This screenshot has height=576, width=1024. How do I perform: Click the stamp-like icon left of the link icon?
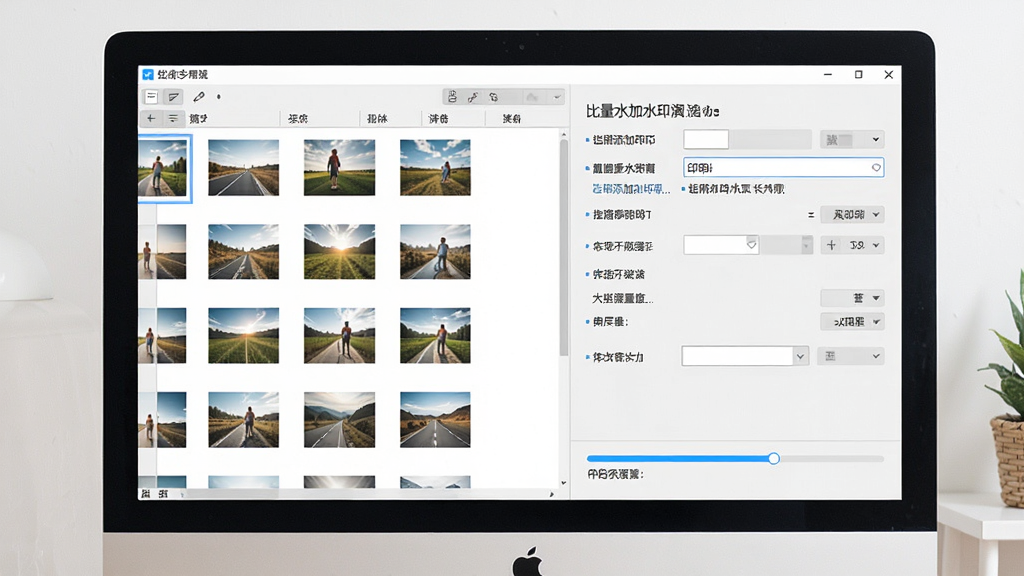452,97
